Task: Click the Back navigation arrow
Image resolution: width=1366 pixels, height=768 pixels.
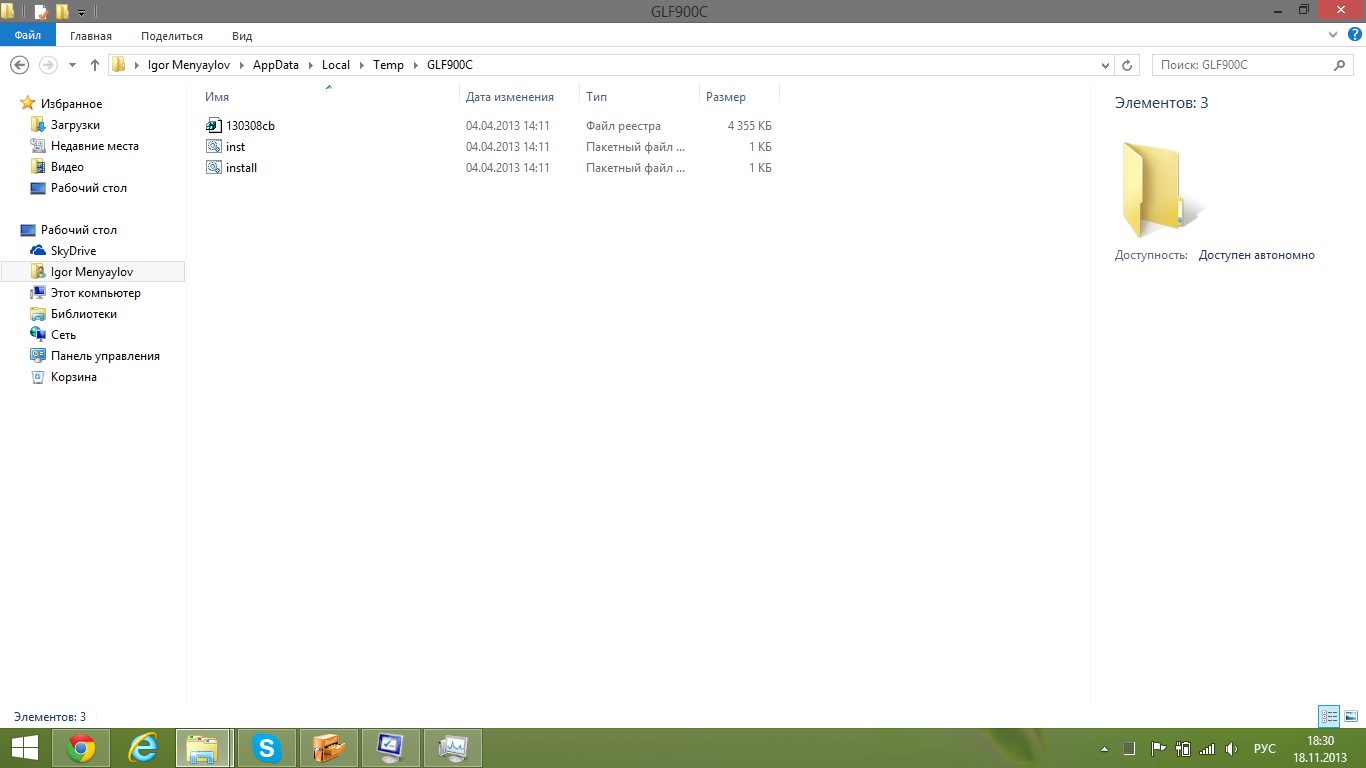Action: [19, 65]
